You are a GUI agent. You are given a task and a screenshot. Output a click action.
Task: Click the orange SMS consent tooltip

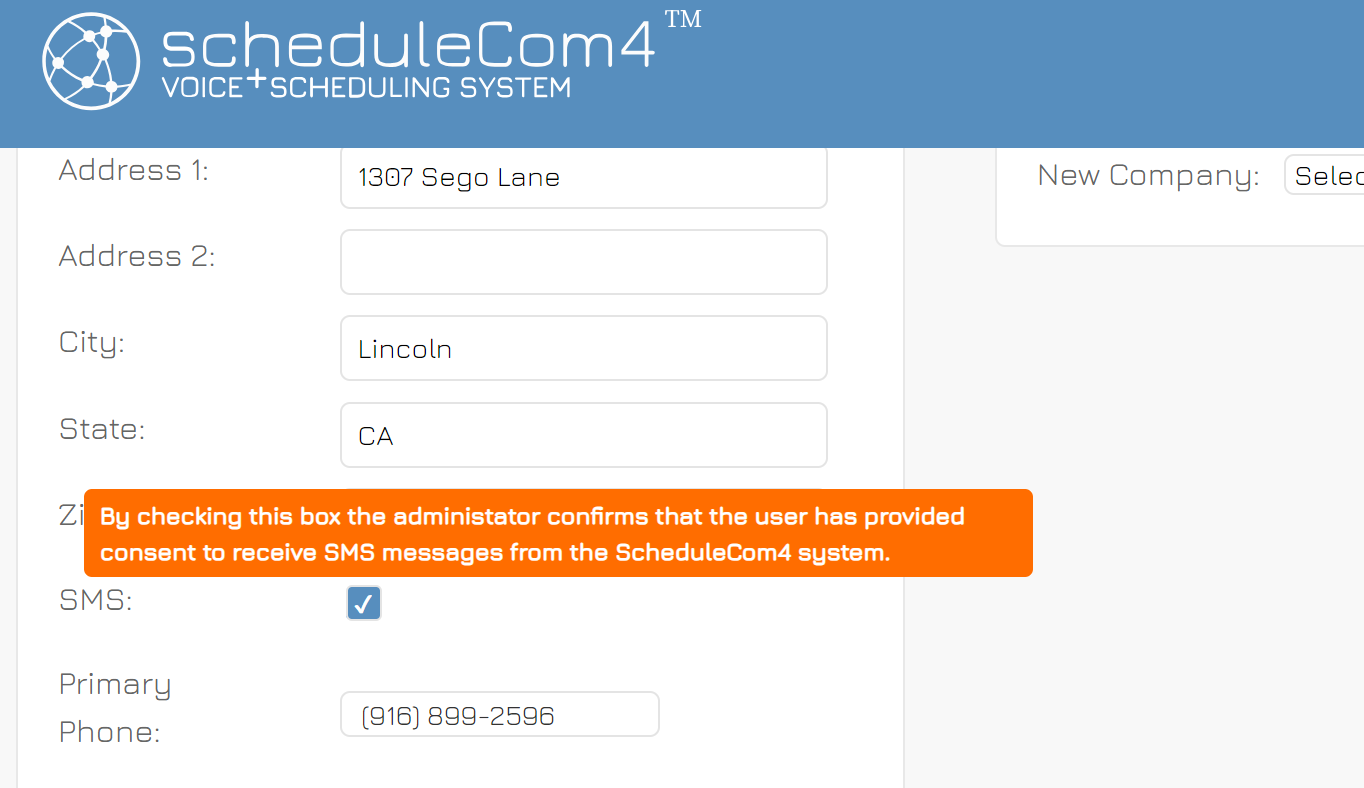tap(558, 533)
